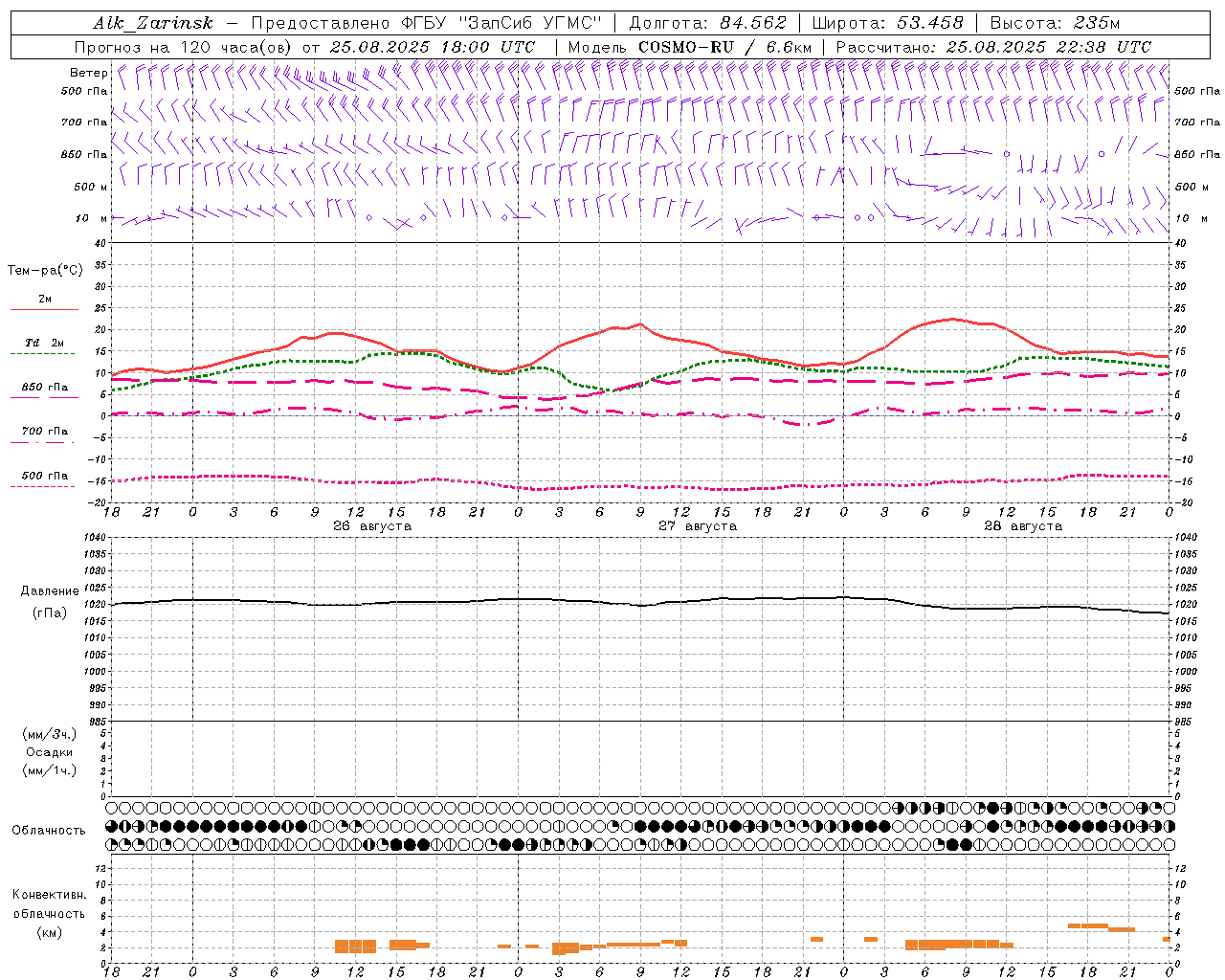The width and height of the screenshot is (1225, 980).
Task: Click the 850 гПа label left of wind barbs
Action: 84,154
